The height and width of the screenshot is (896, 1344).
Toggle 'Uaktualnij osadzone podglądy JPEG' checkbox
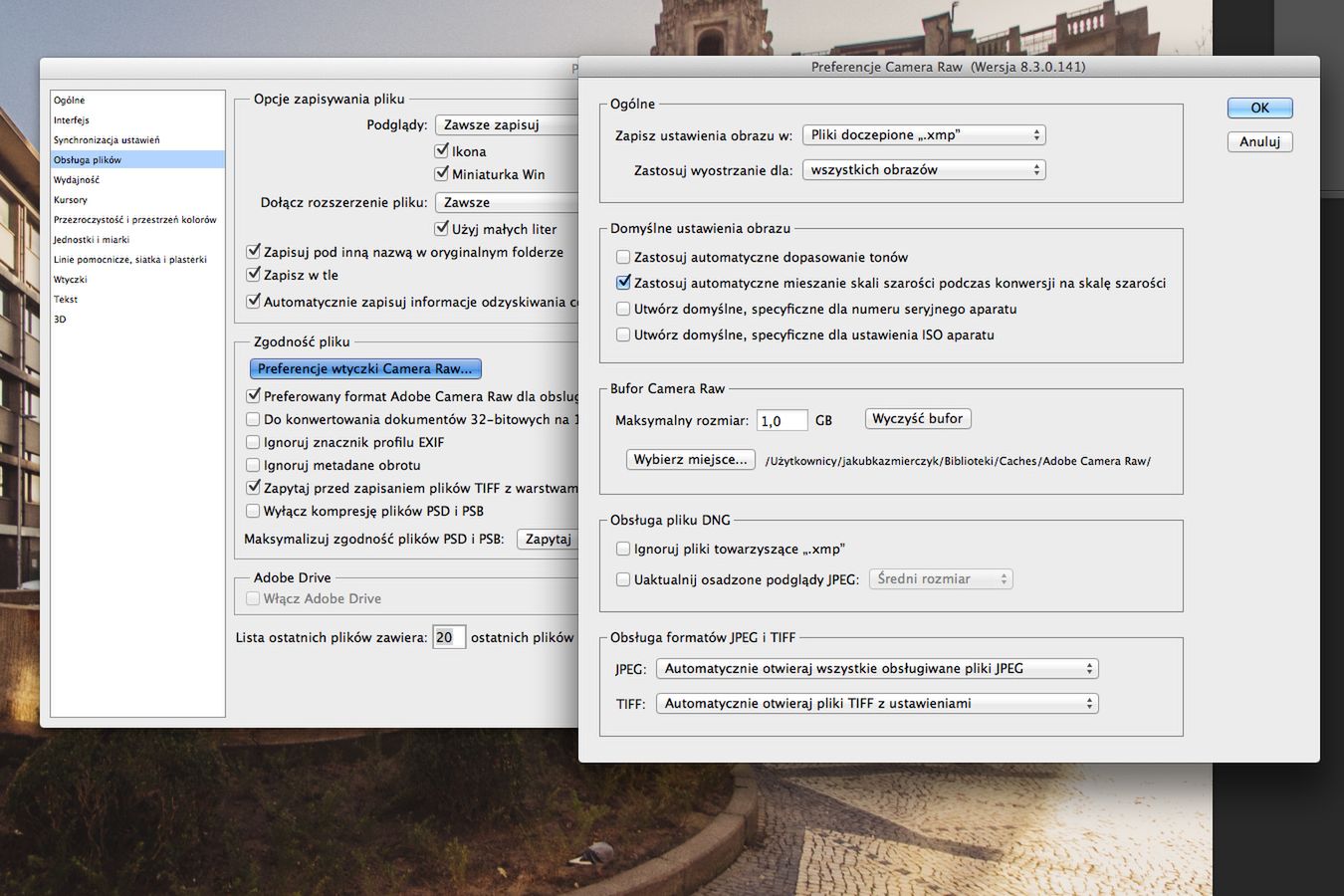(x=623, y=579)
